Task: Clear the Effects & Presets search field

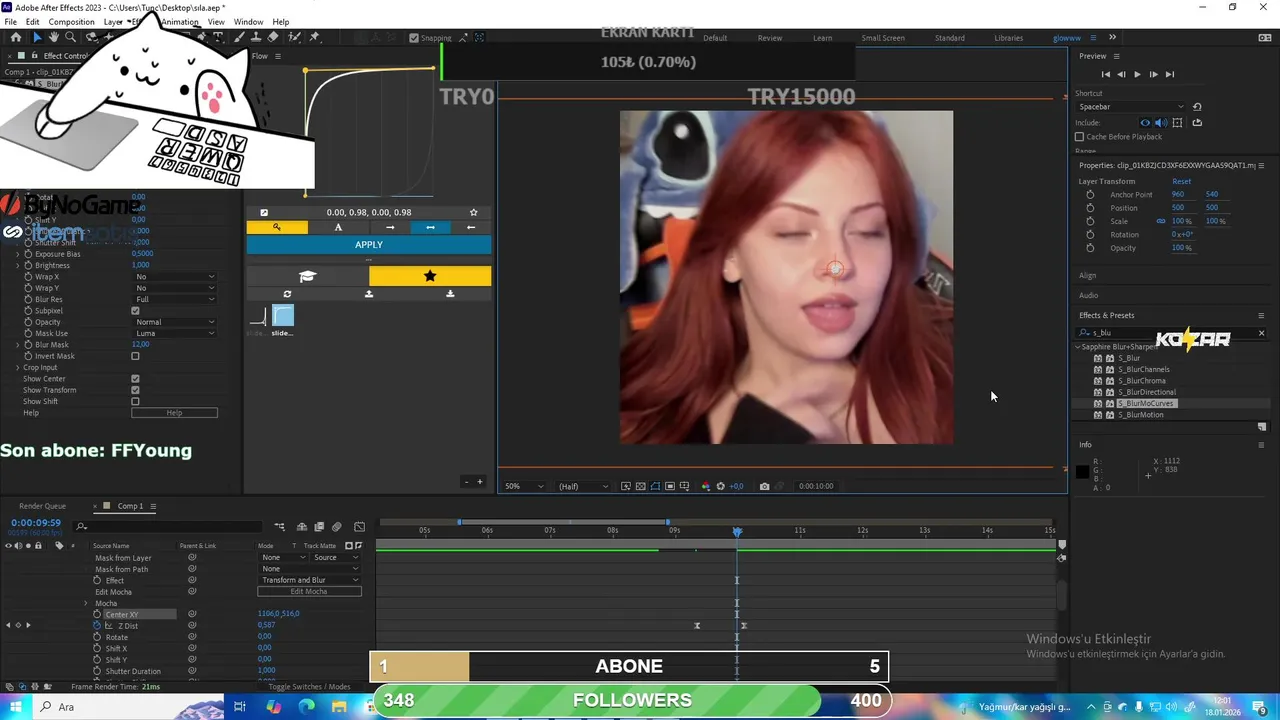Action: pyautogui.click(x=1261, y=333)
